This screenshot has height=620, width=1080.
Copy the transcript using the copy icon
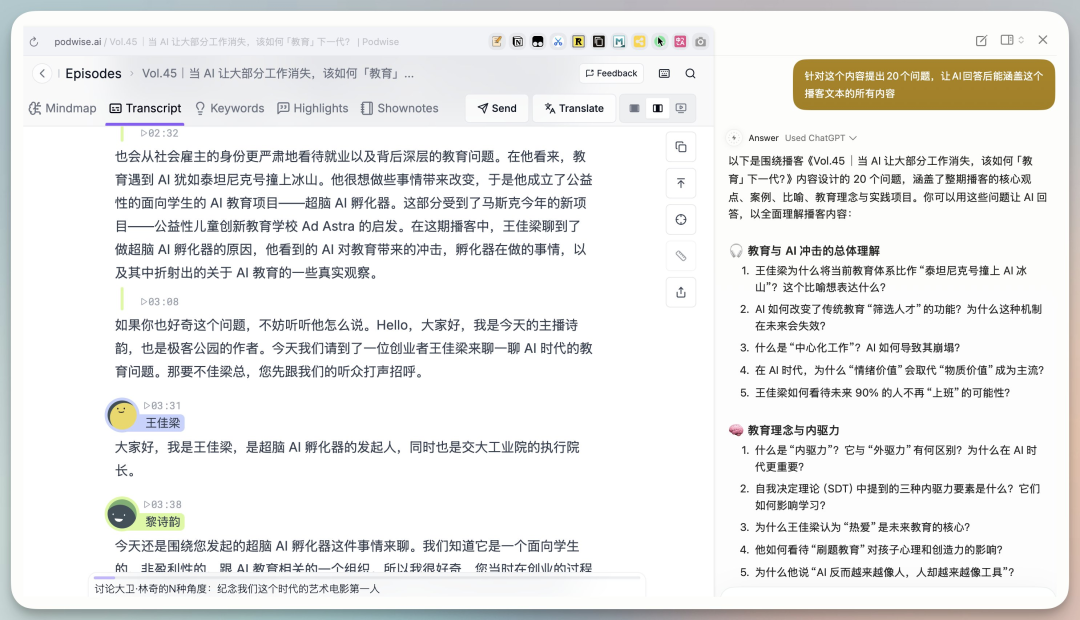[x=681, y=147]
